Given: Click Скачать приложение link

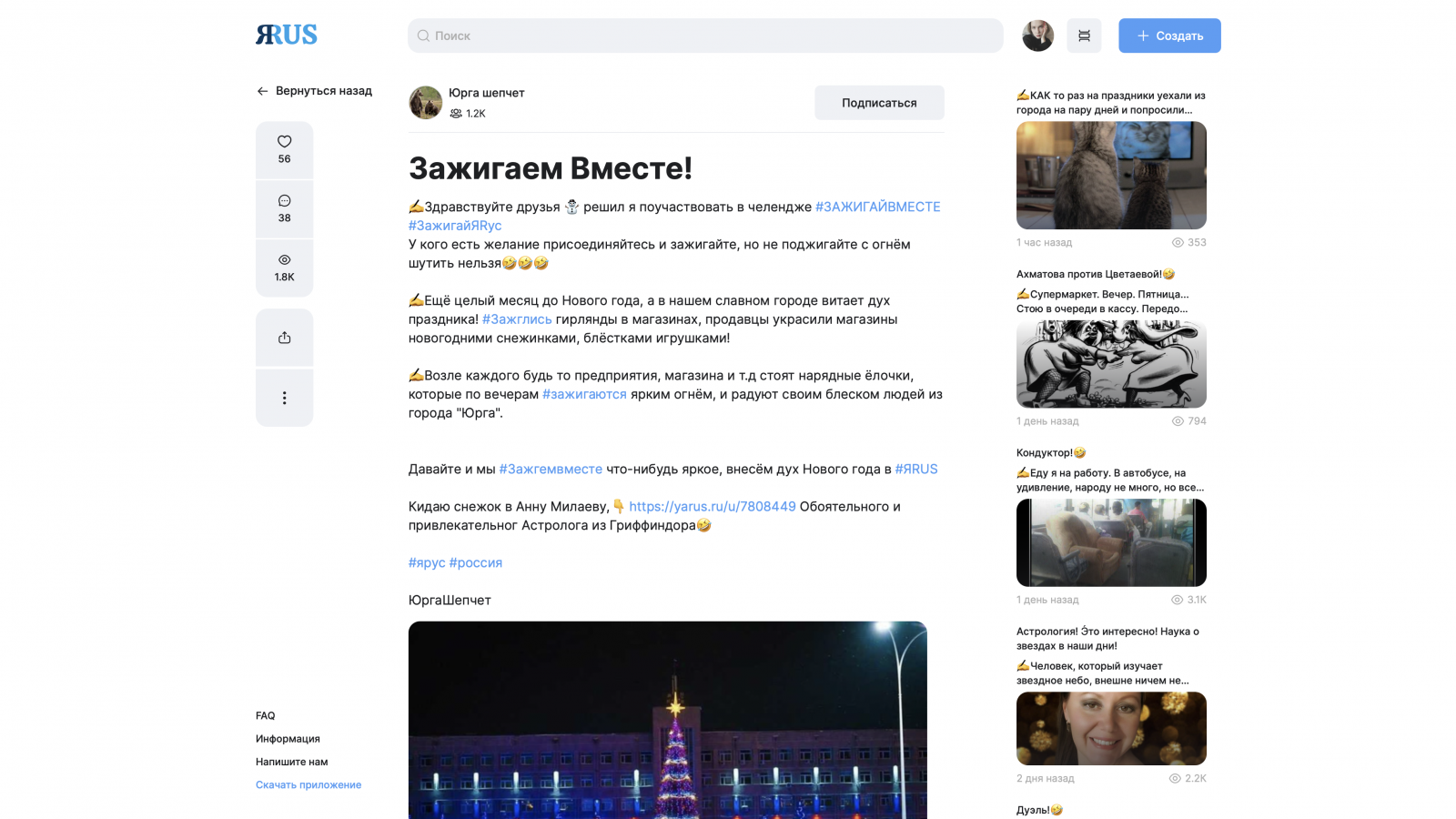Looking at the screenshot, I should [x=308, y=784].
